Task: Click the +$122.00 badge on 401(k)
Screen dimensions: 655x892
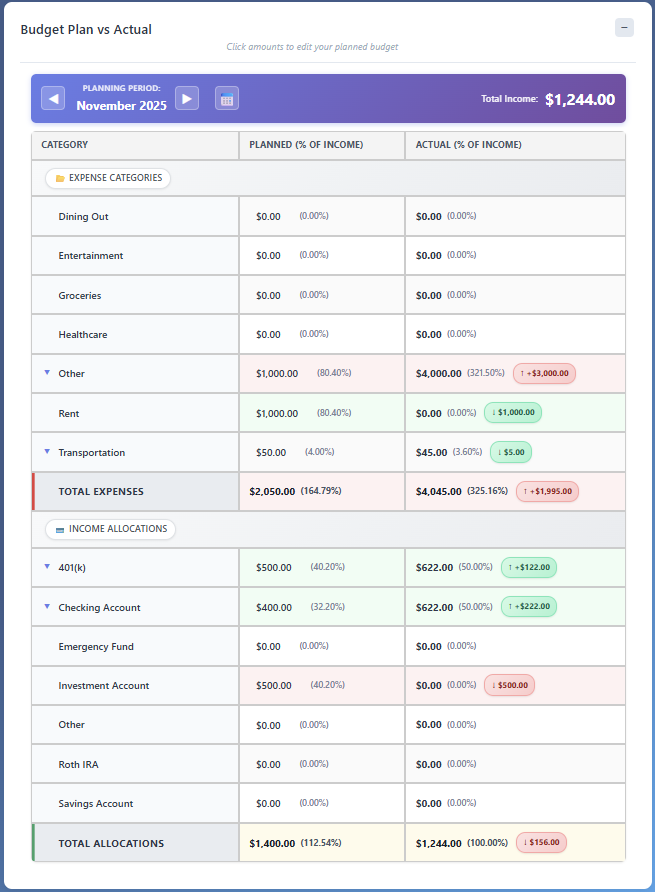Action: 528,567
